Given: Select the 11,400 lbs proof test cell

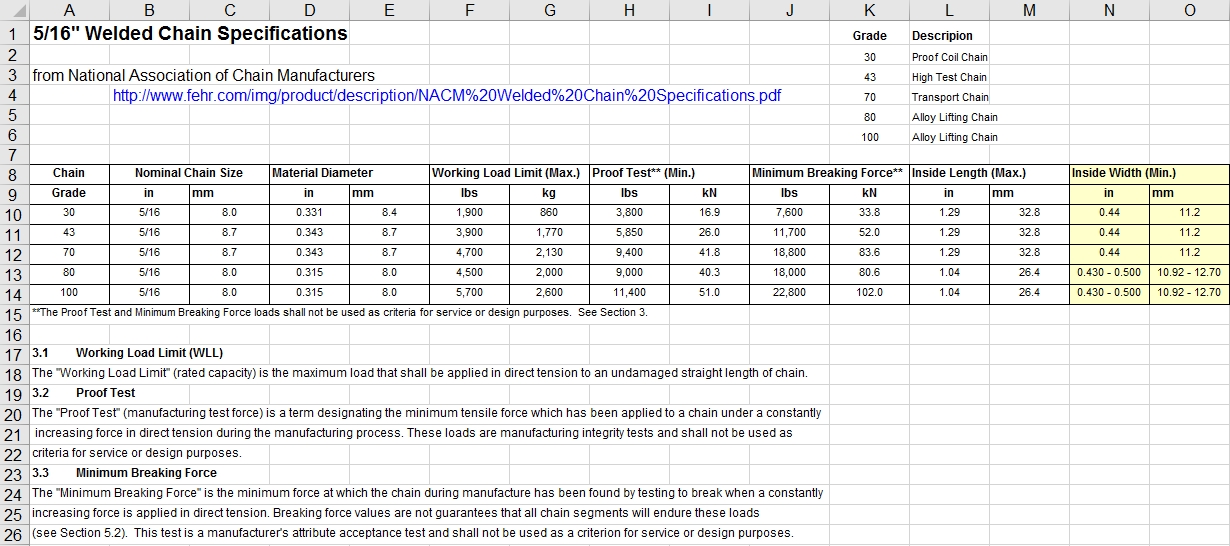Looking at the screenshot, I should pos(629,293).
